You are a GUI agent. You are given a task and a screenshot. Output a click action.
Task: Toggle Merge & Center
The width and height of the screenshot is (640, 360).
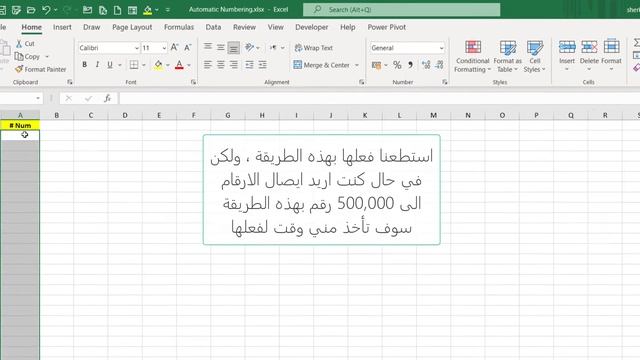pos(322,65)
